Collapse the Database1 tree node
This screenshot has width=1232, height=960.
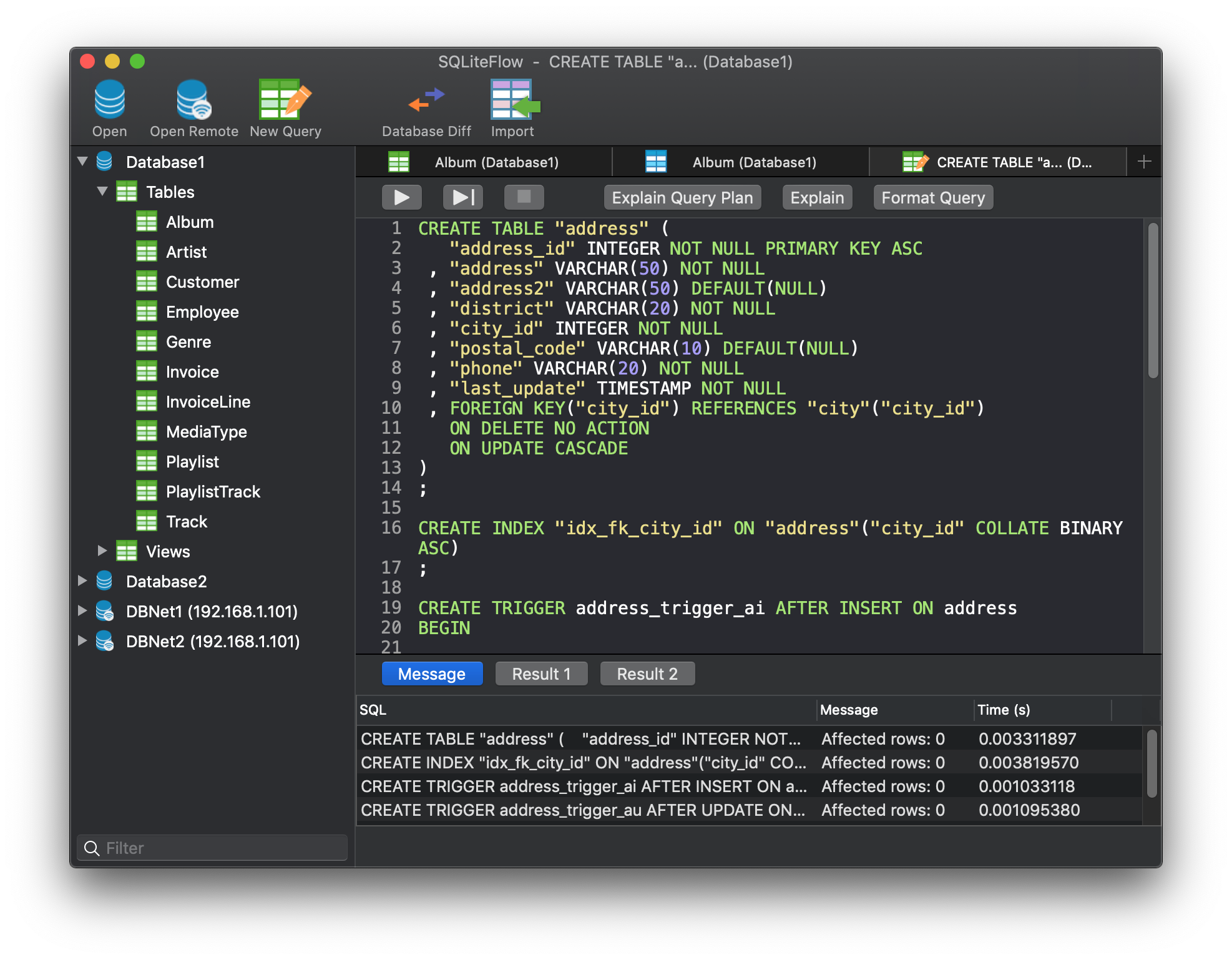pyautogui.click(x=82, y=162)
